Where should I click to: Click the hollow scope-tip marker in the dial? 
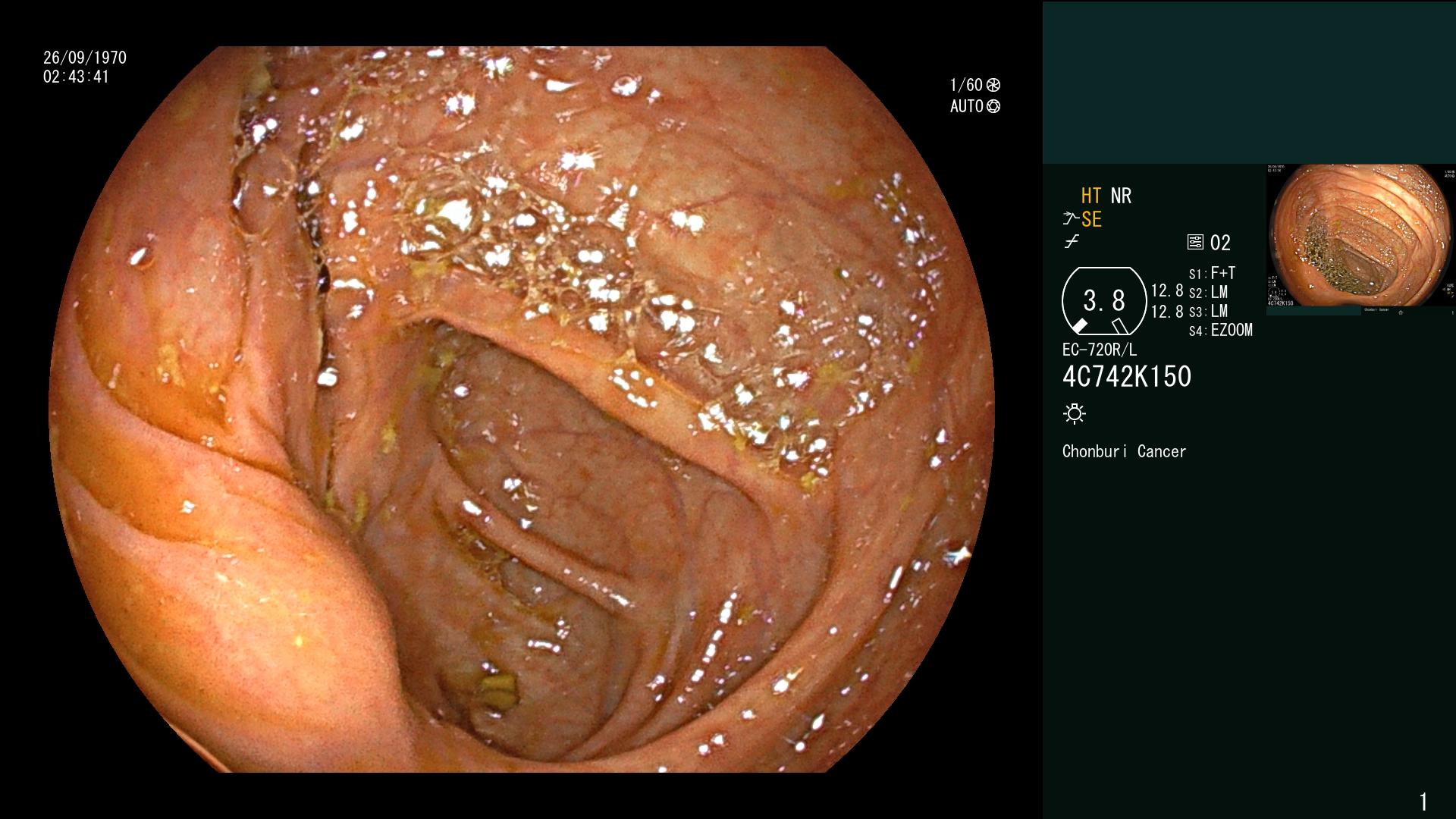(x=1120, y=326)
